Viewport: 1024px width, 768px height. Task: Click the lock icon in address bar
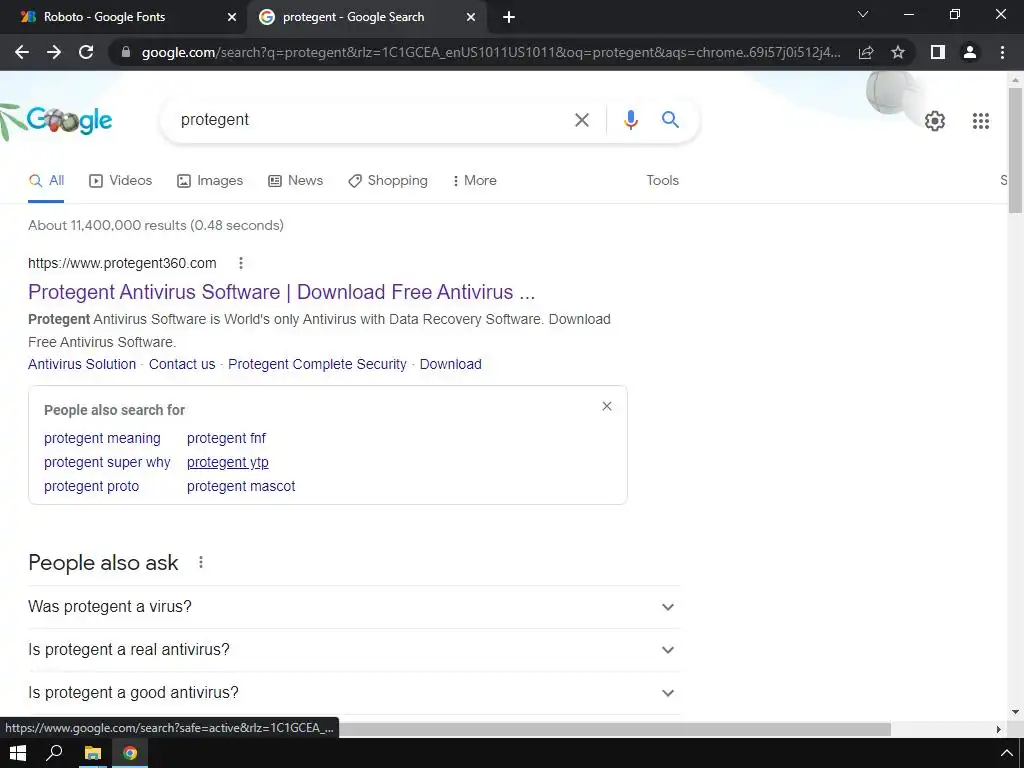click(126, 52)
